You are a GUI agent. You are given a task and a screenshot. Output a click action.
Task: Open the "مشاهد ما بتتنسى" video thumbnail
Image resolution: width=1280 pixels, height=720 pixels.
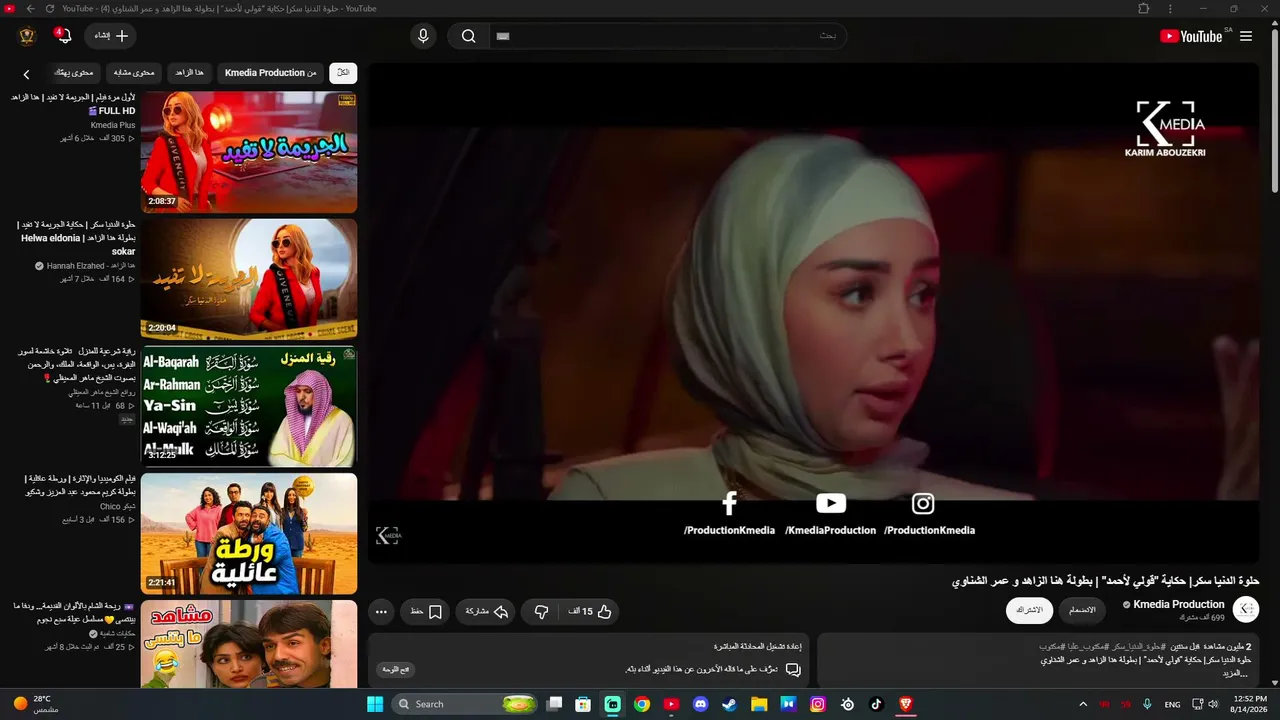click(249, 644)
